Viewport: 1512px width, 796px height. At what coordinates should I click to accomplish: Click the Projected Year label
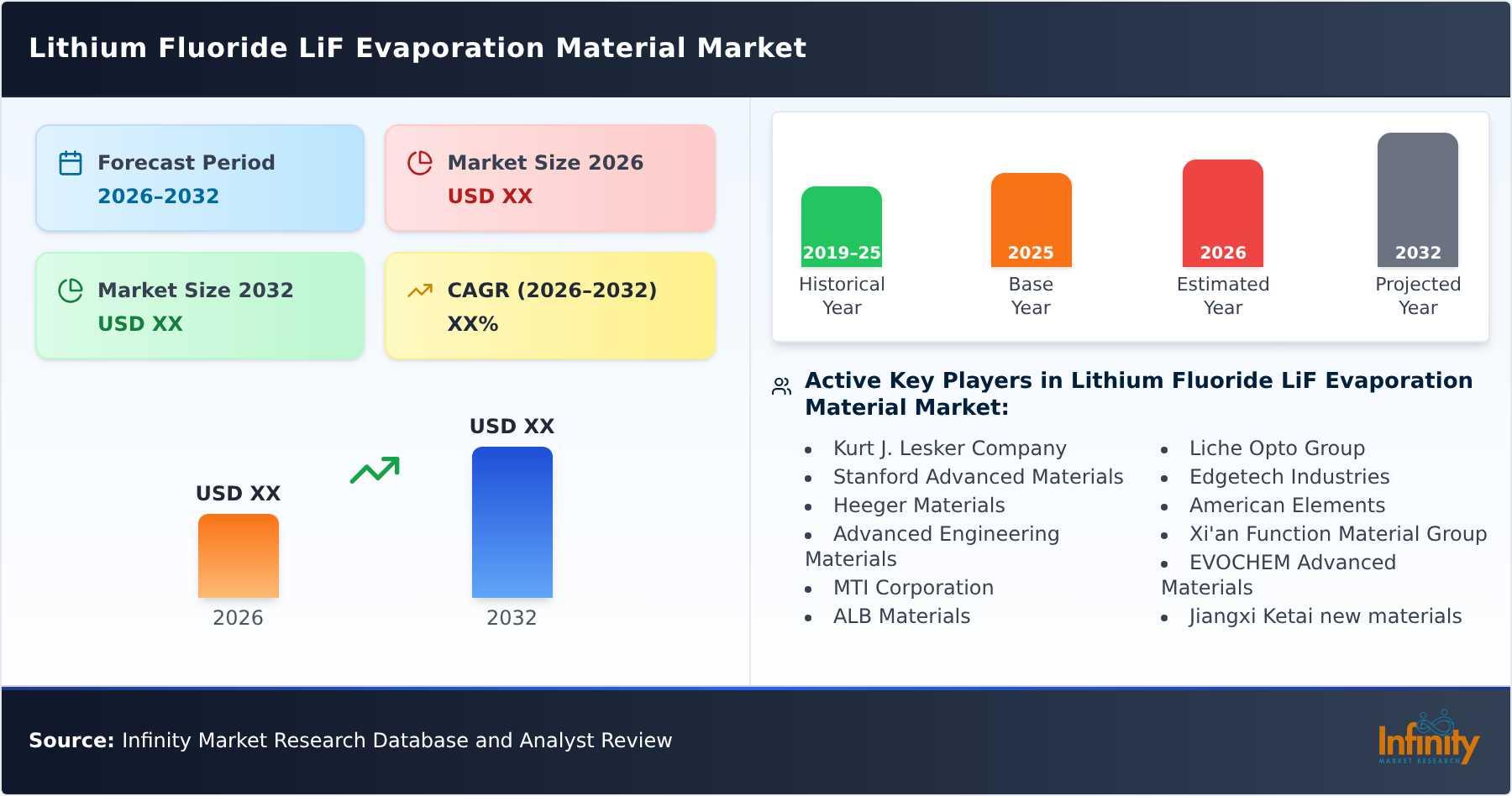[1418, 296]
